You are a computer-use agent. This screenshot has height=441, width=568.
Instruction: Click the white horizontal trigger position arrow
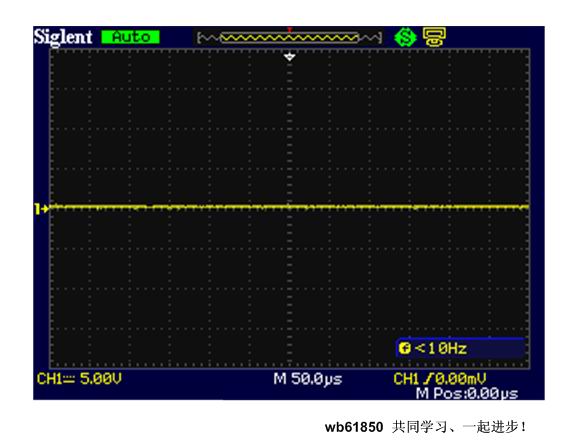(x=289, y=57)
